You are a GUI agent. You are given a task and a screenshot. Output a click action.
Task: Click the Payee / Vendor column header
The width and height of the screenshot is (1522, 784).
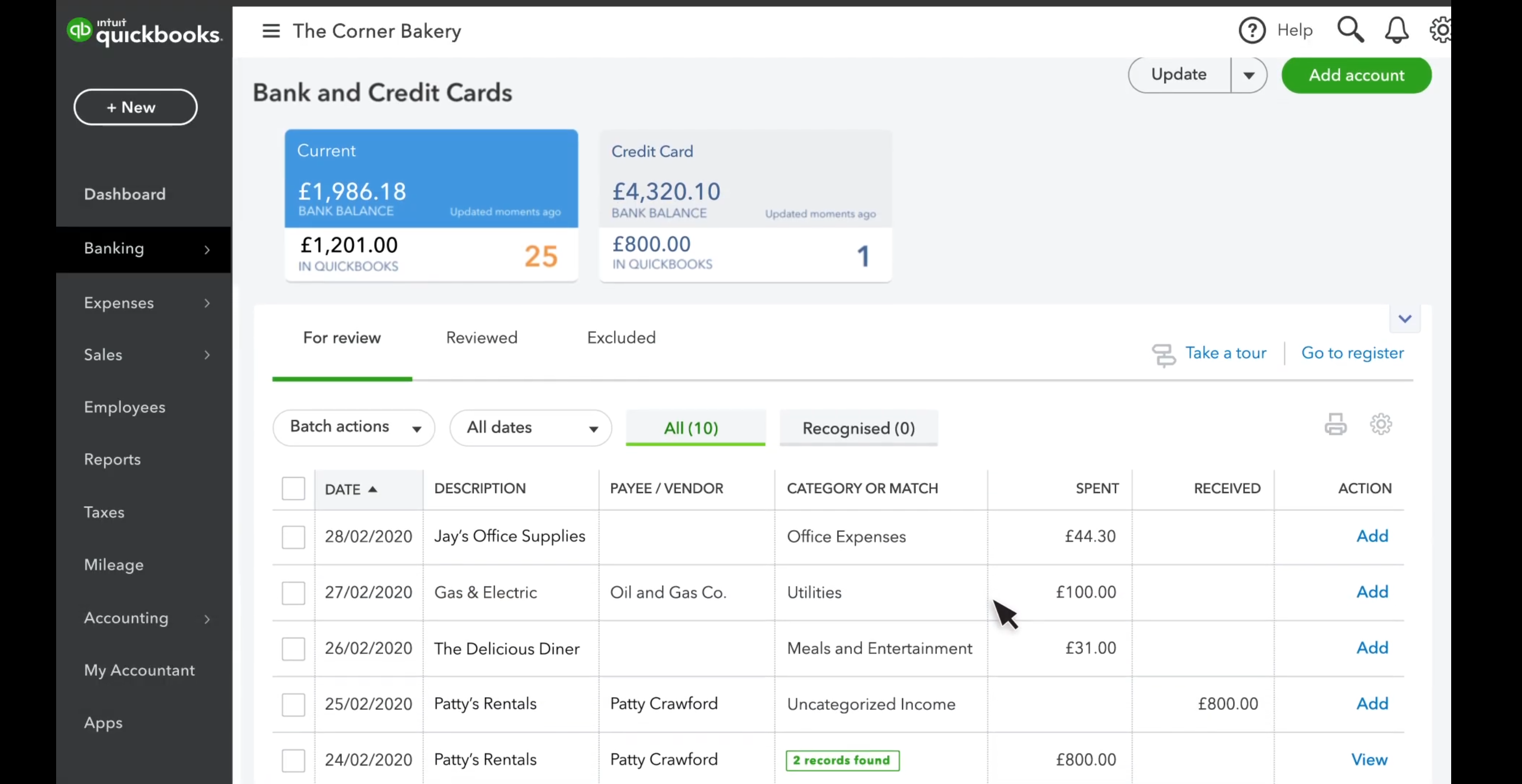666,489
